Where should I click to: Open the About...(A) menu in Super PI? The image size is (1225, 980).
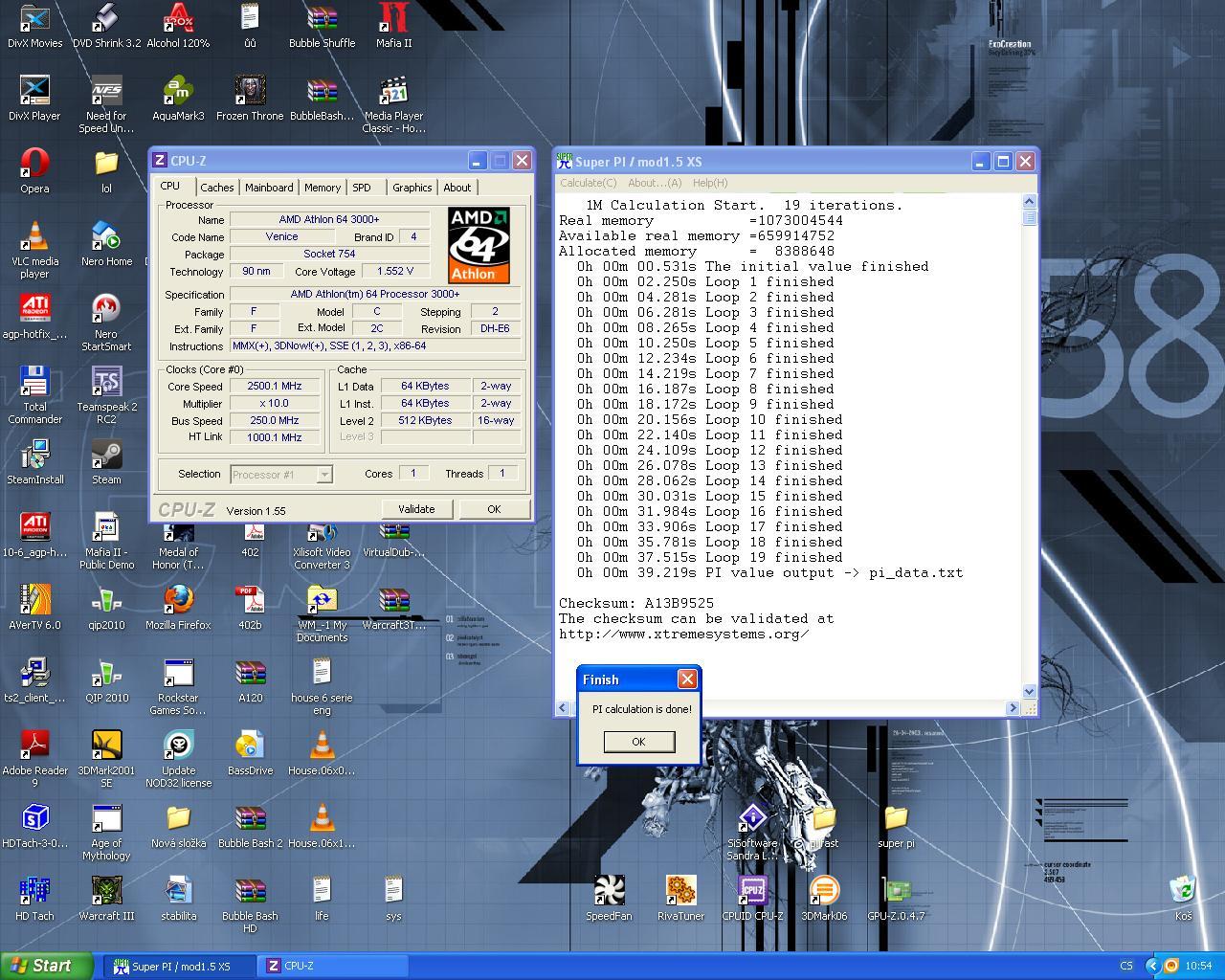click(x=655, y=183)
